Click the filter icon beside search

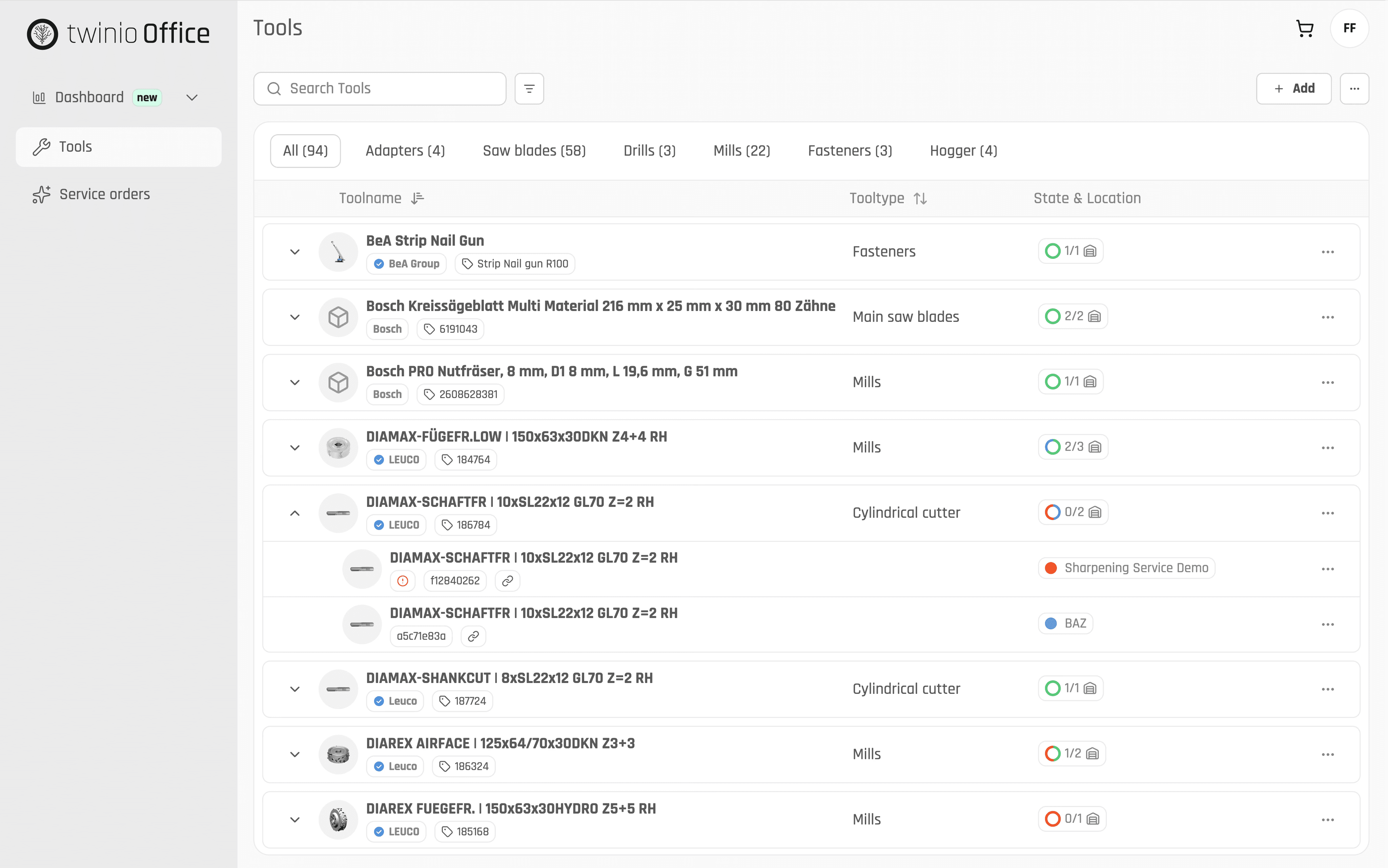coord(529,88)
